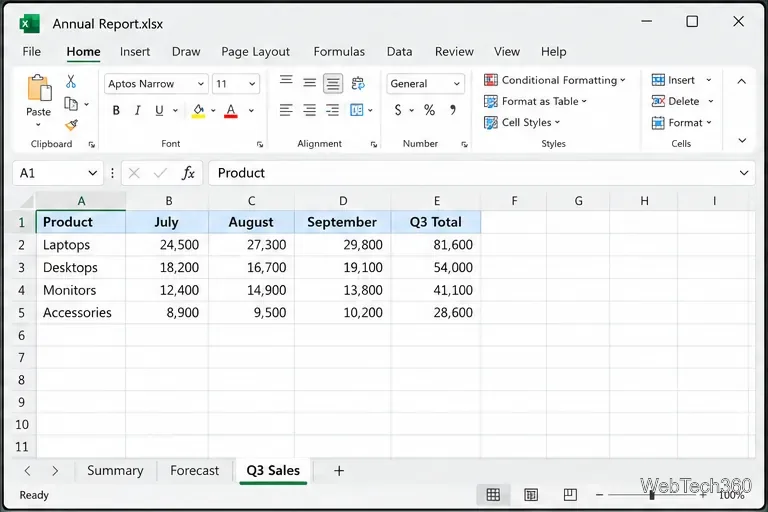768x512 pixels.
Task: Collapse the ribbon with the up chevron
Action: [x=742, y=81]
